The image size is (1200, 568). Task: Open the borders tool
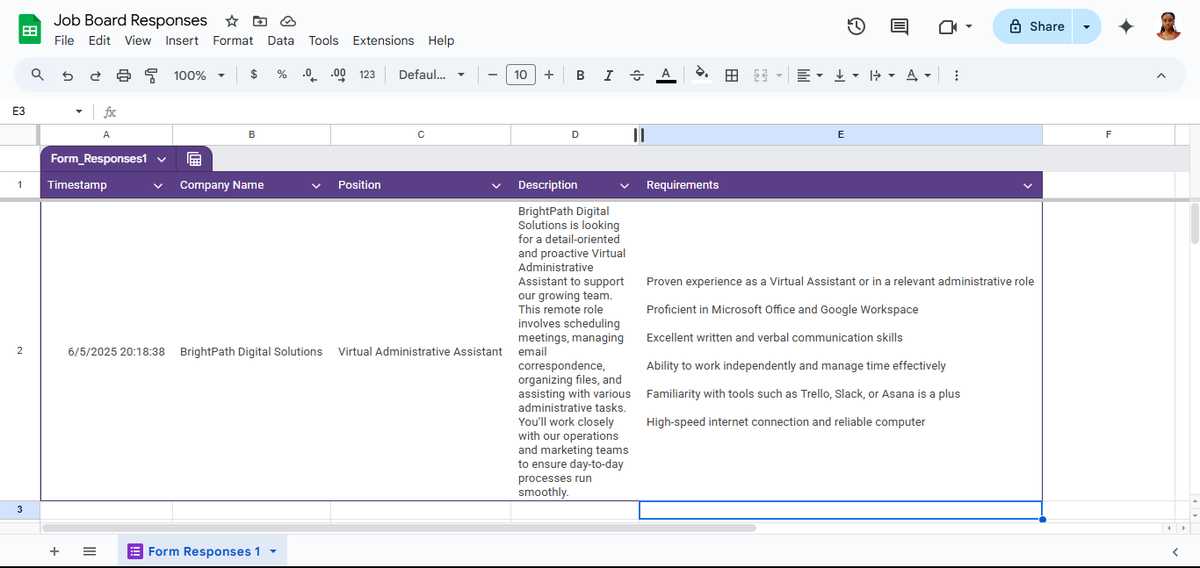click(x=732, y=75)
